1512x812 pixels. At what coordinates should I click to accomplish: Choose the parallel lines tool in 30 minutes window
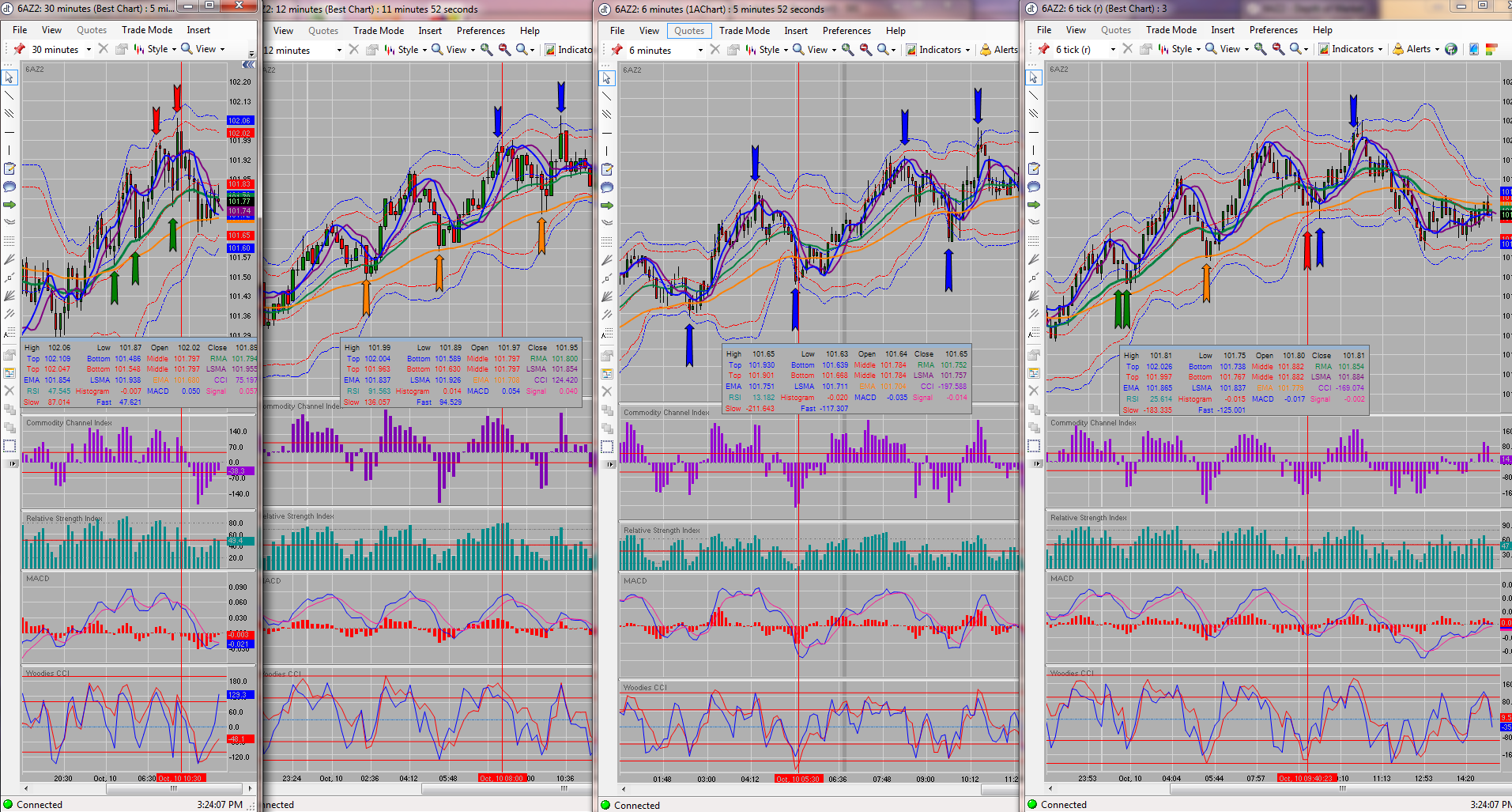9,114
